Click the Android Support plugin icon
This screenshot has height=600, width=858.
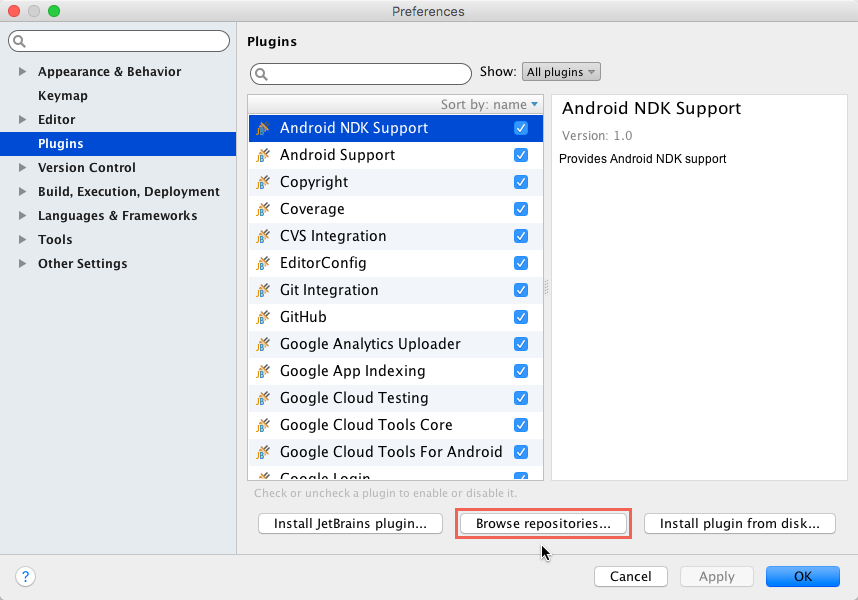click(263, 155)
